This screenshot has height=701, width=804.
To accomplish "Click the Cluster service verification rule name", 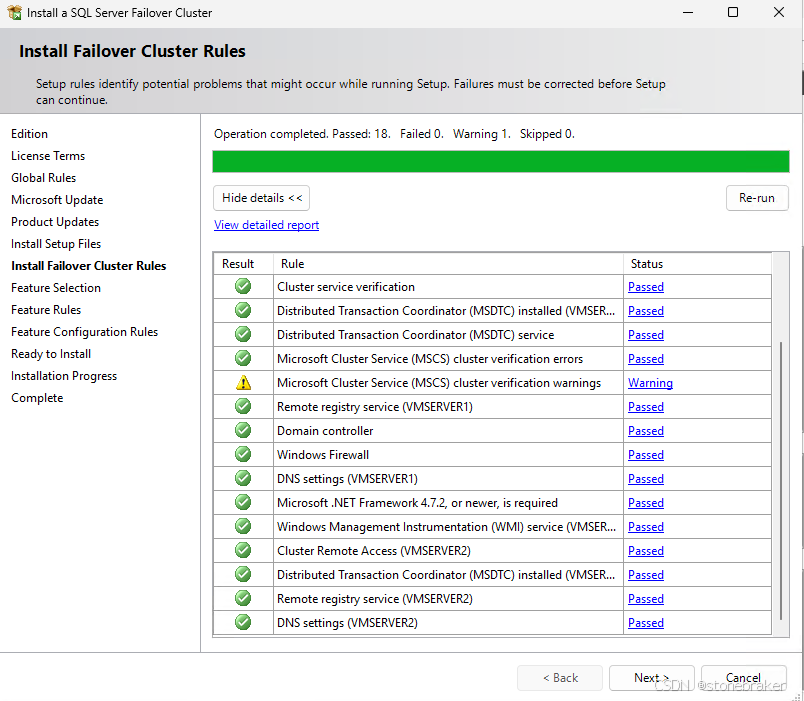I will pyautogui.click(x=346, y=287).
